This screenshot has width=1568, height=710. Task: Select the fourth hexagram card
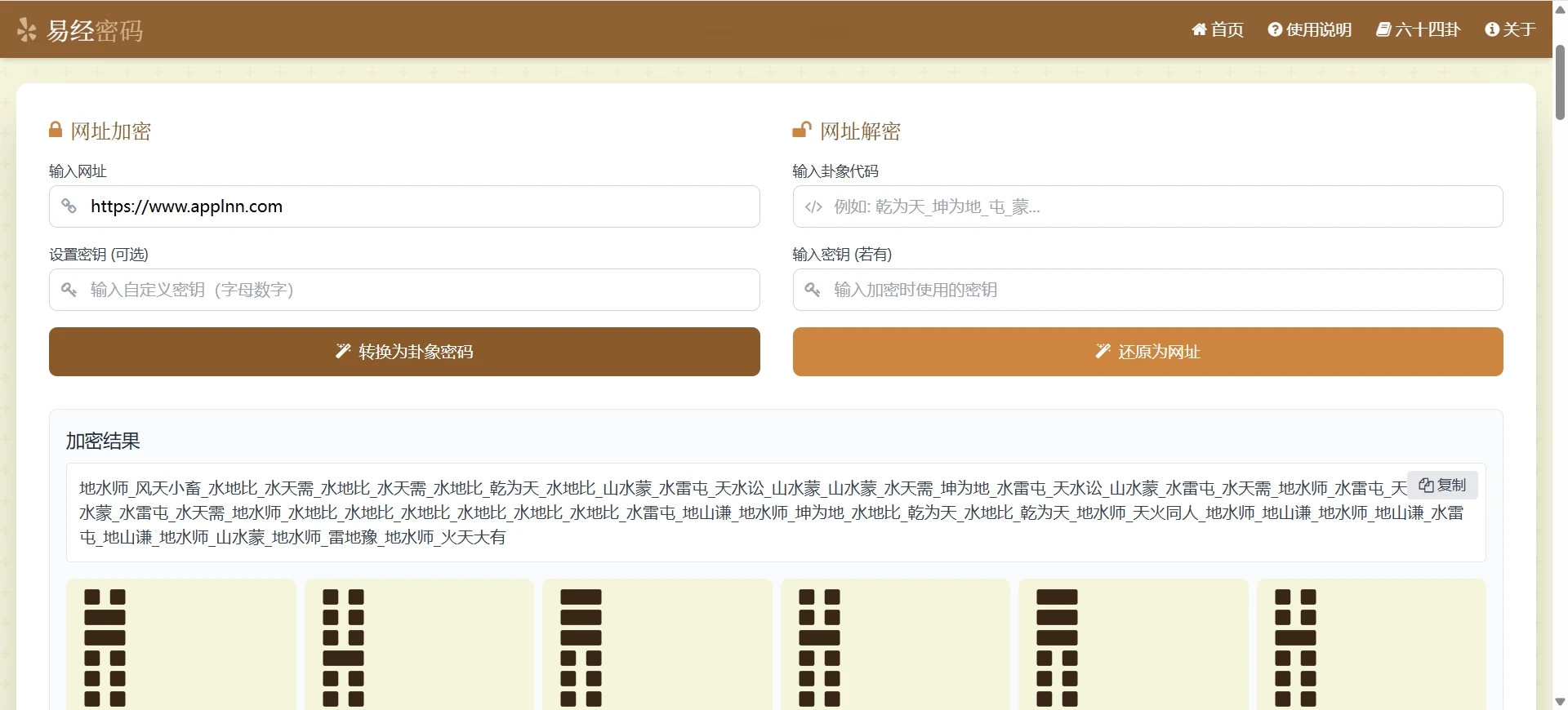coord(895,644)
